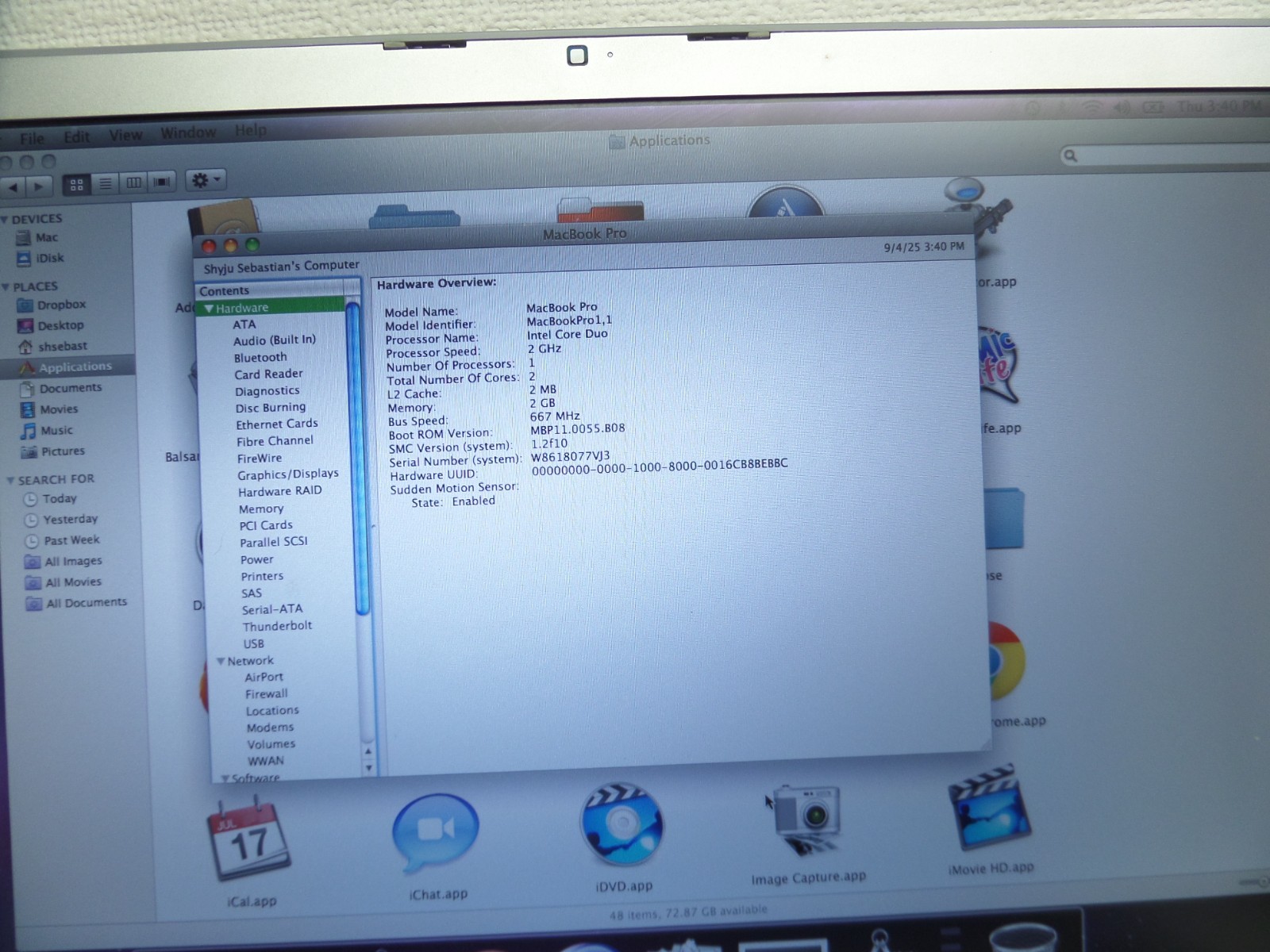Show Past Week search results

tap(62, 540)
